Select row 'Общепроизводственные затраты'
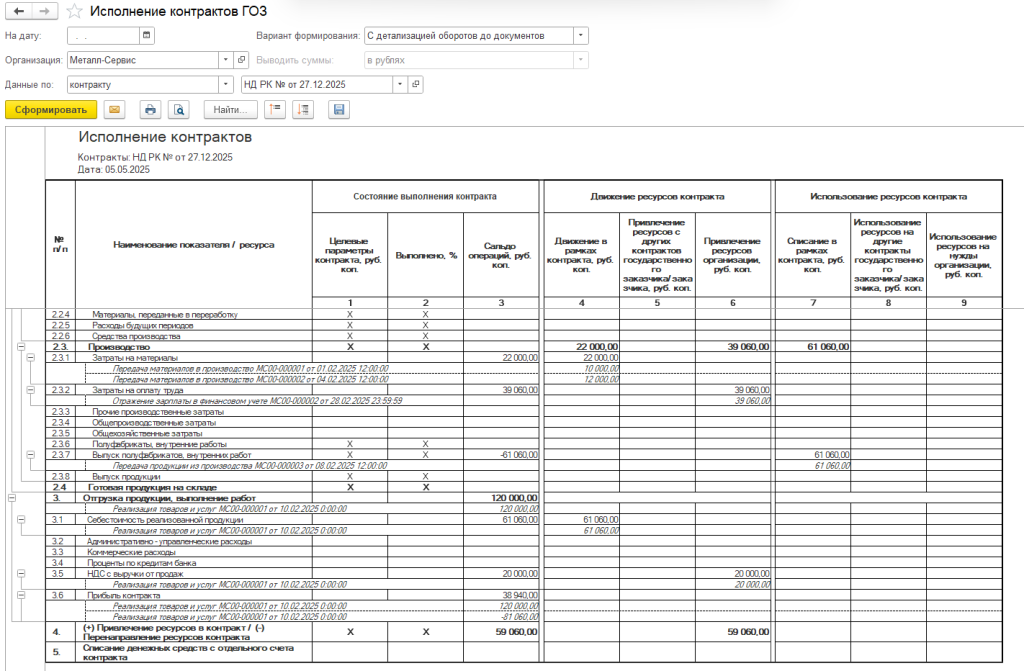This screenshot has height=671, width=1024. (153, 423)
